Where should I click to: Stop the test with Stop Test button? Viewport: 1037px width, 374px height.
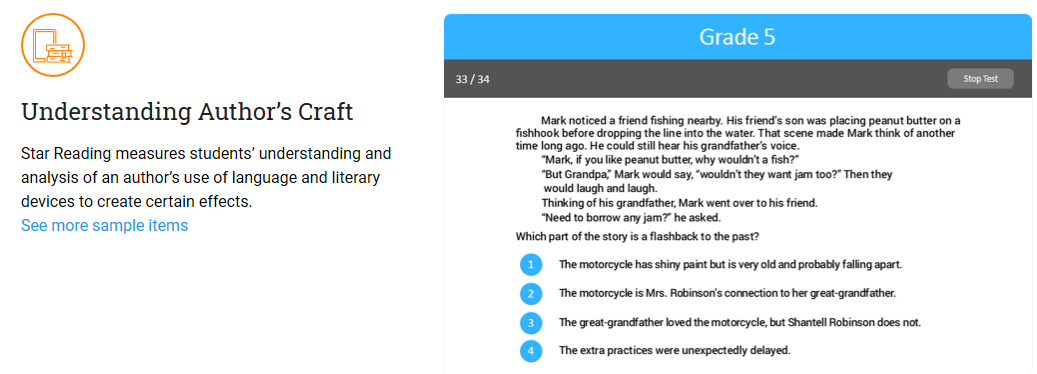[x=980, y=79]
